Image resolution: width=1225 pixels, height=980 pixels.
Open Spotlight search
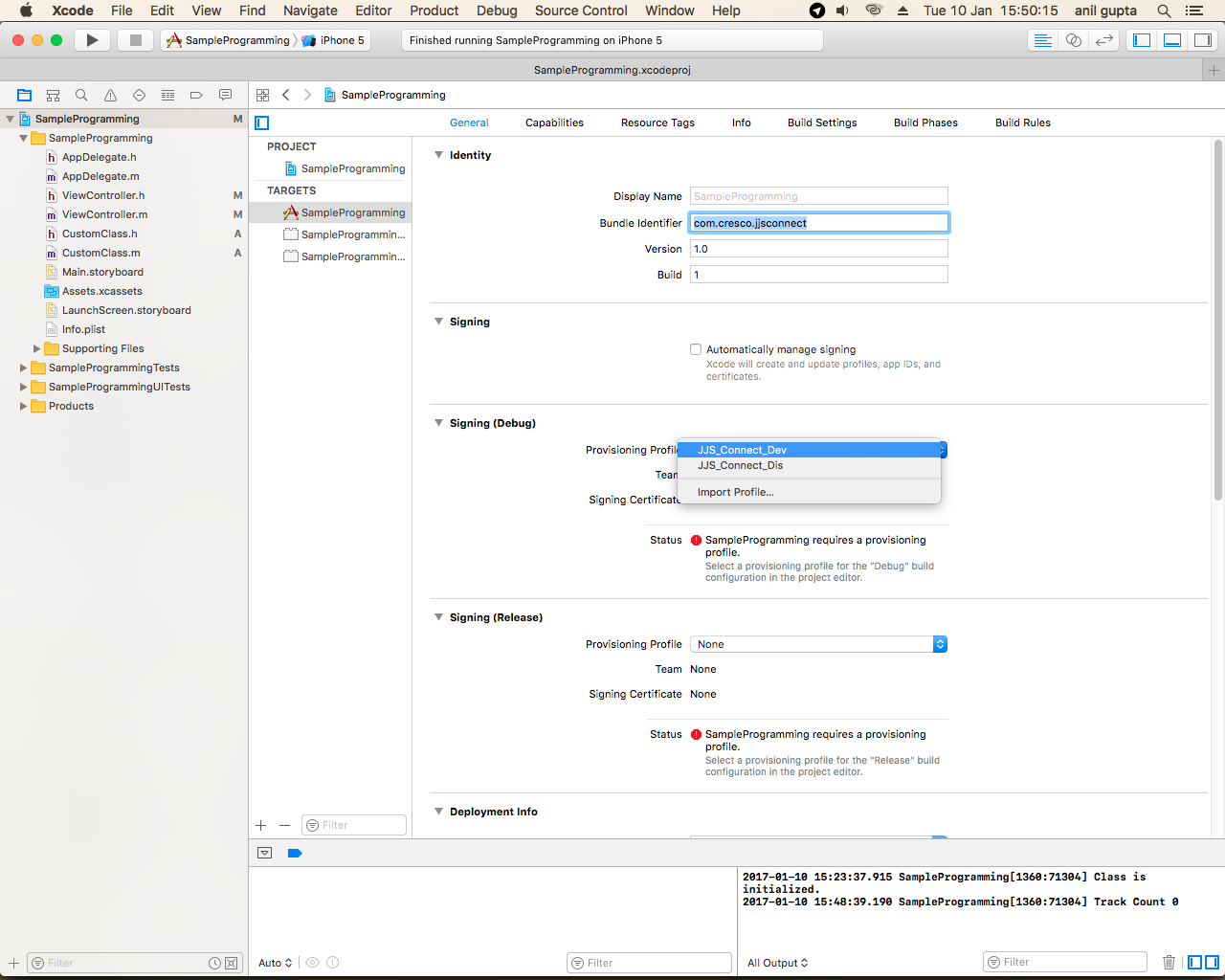[x=1164, y=11]
